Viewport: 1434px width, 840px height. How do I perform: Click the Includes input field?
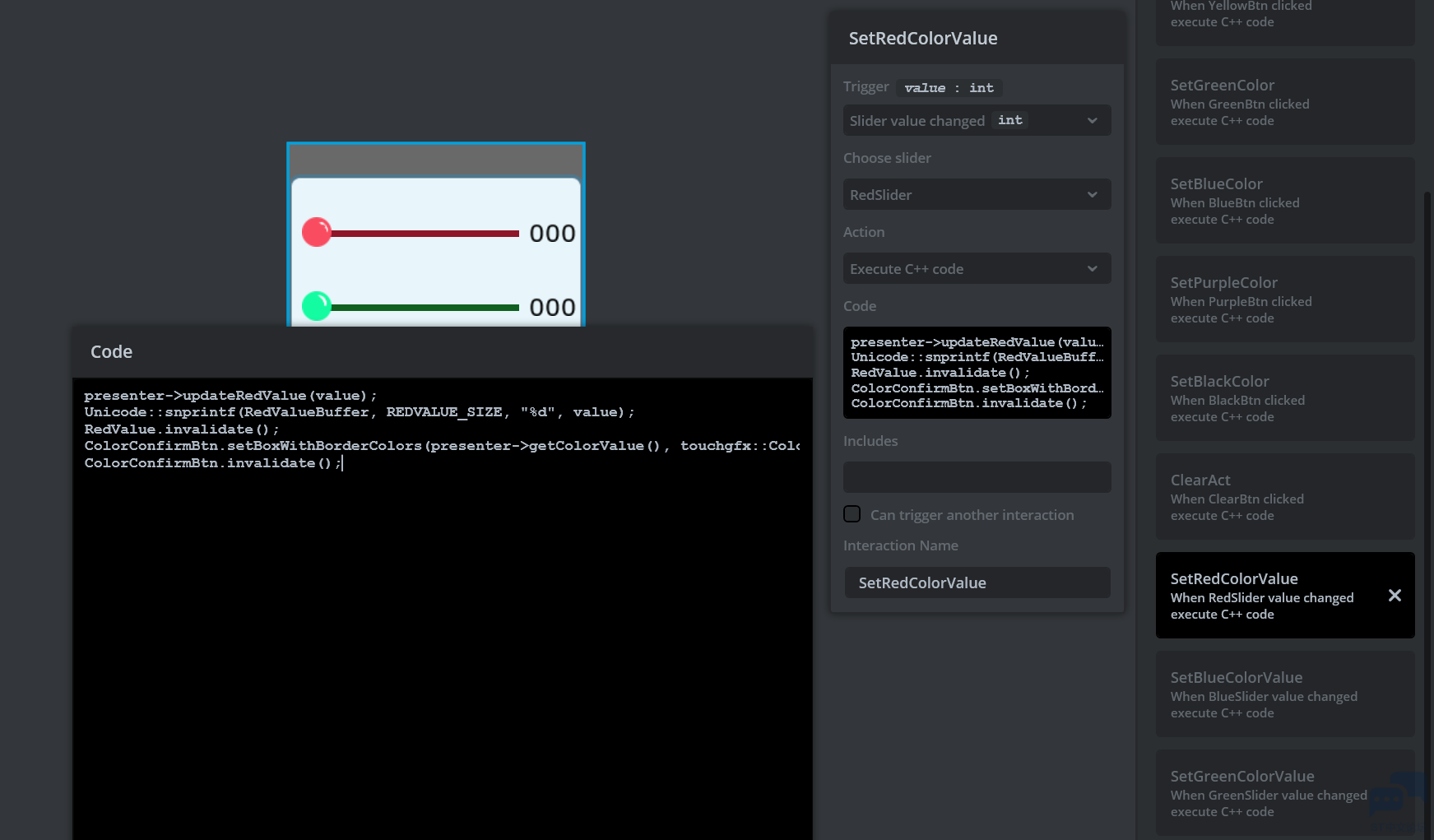(x=977, y=477)
